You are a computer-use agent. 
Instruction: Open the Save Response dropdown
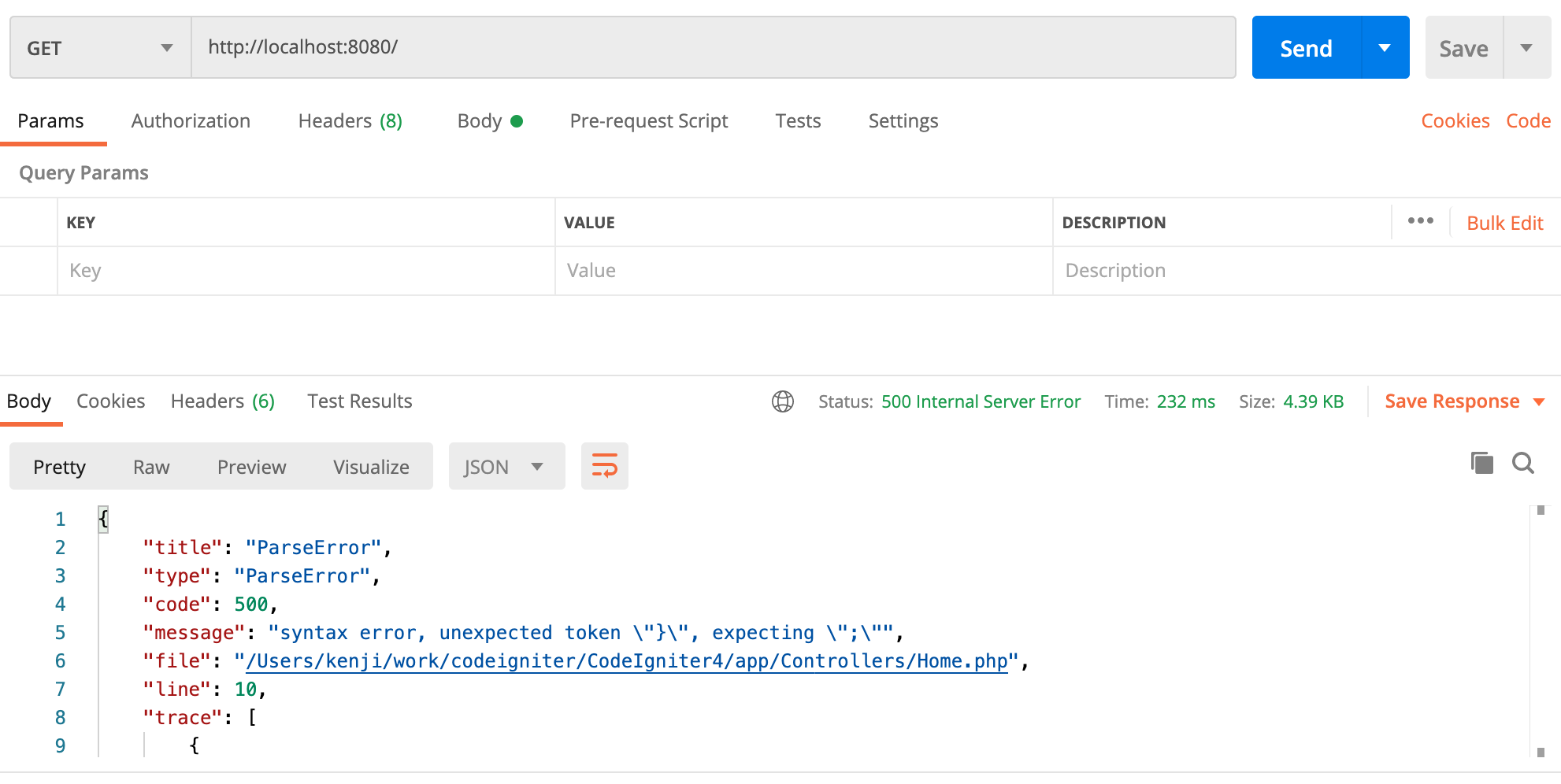click(x=1541, y=401)
